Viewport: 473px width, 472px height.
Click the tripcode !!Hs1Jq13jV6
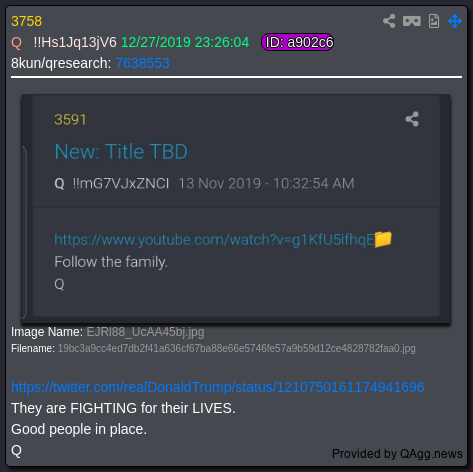(75, 43)
